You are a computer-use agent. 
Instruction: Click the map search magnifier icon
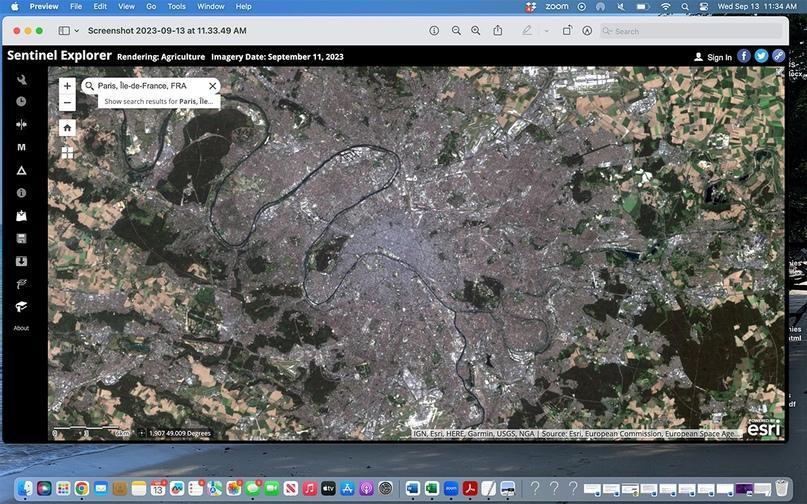coord(90,86)
